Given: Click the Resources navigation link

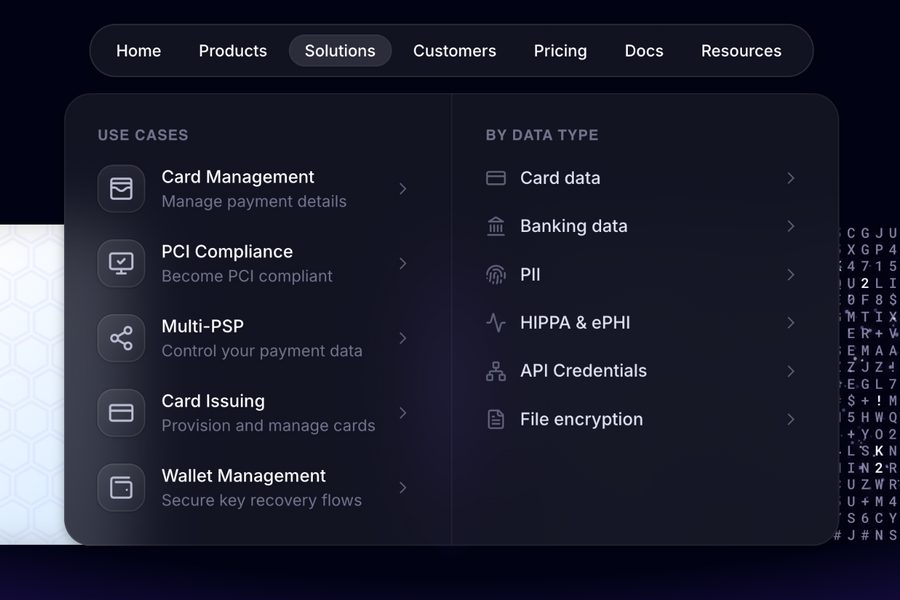Looking at the screenshot, I should point(741,50).
